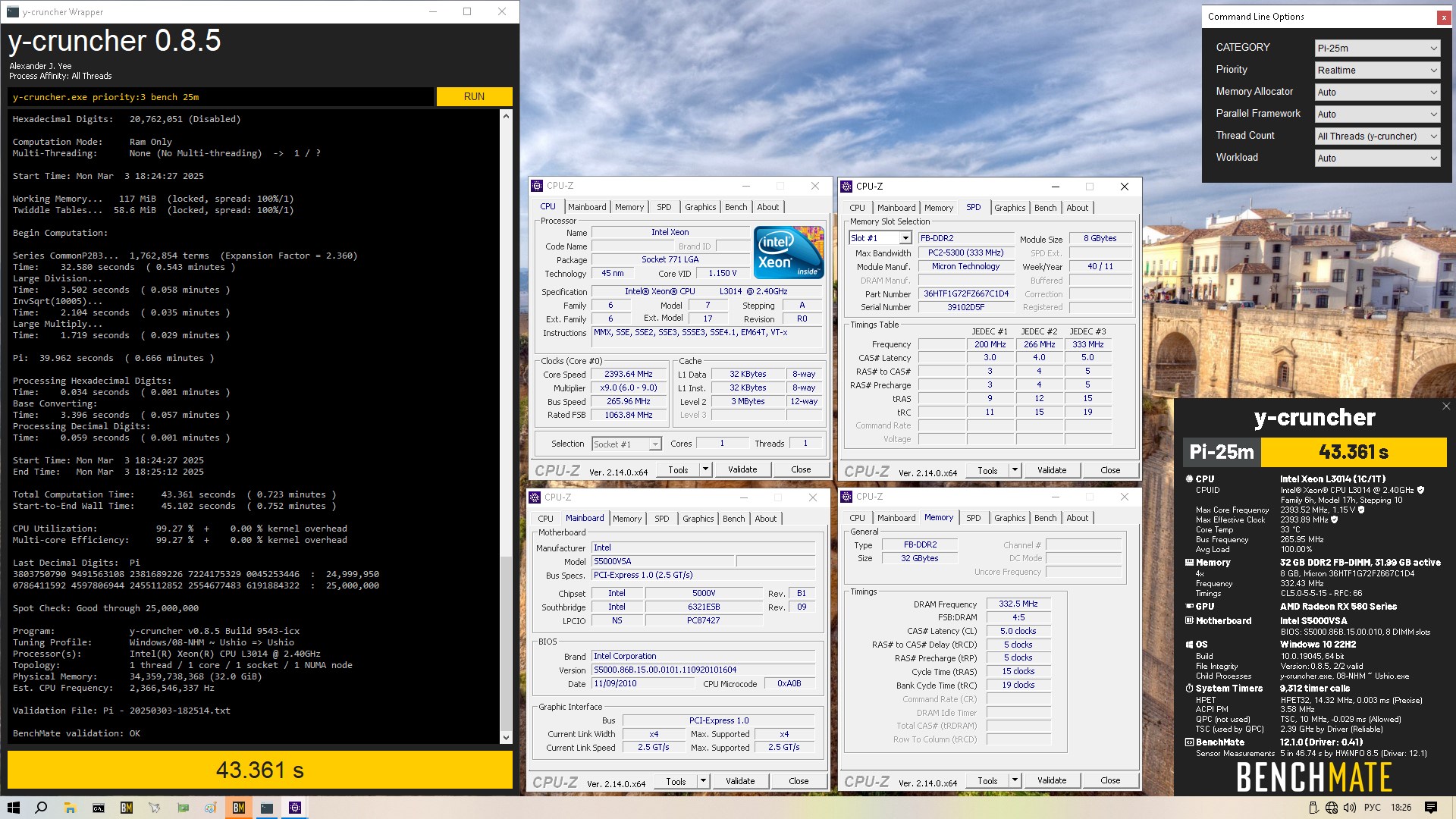Click the РУС language indicator in the tray
Screen dimensions: 1456x819
(x=1373, y=808)
